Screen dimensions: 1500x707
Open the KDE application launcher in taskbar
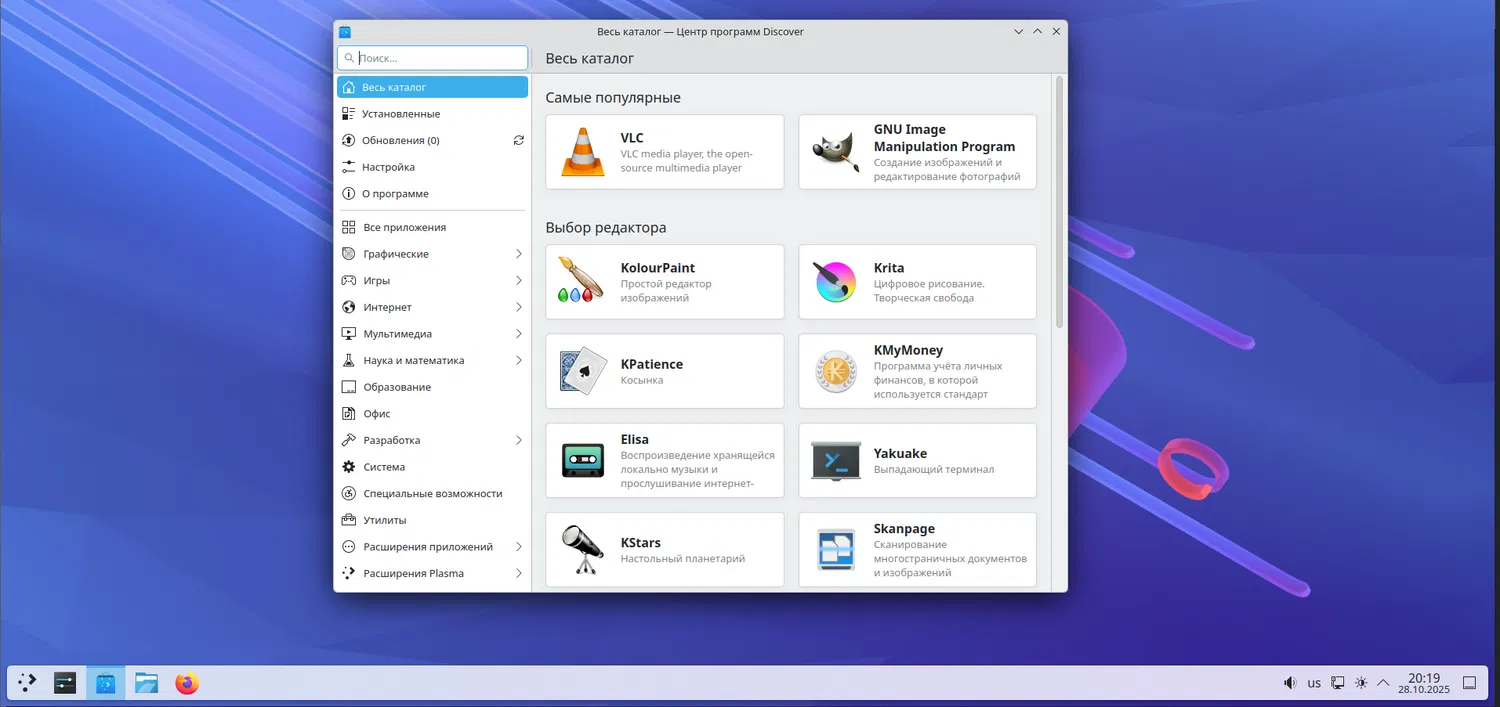(x=27, y=683)
